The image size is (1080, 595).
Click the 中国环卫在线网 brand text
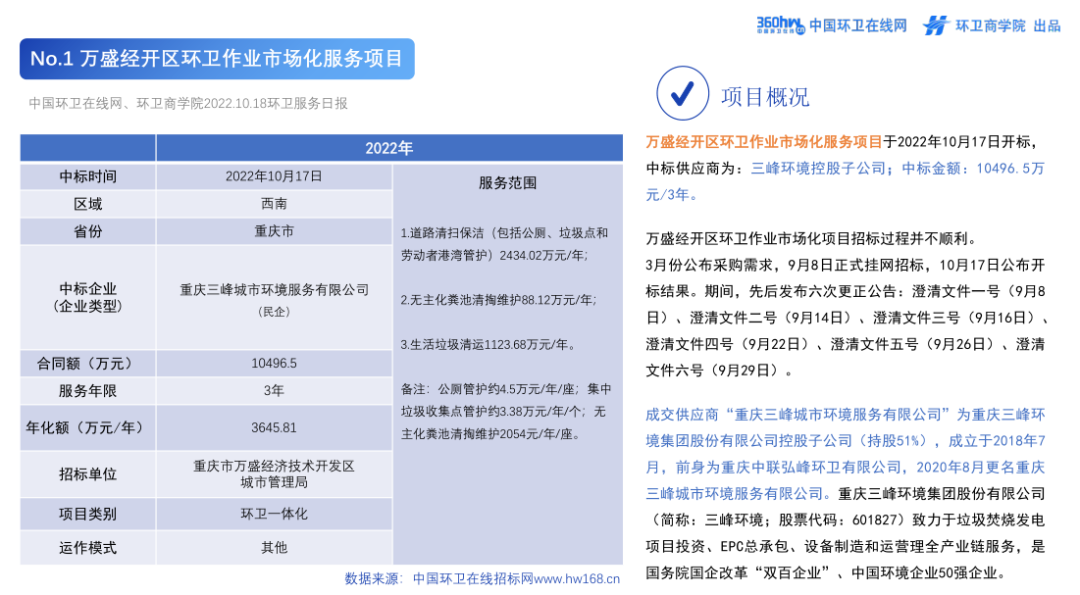pyautogui.click(x=858, y=26)
